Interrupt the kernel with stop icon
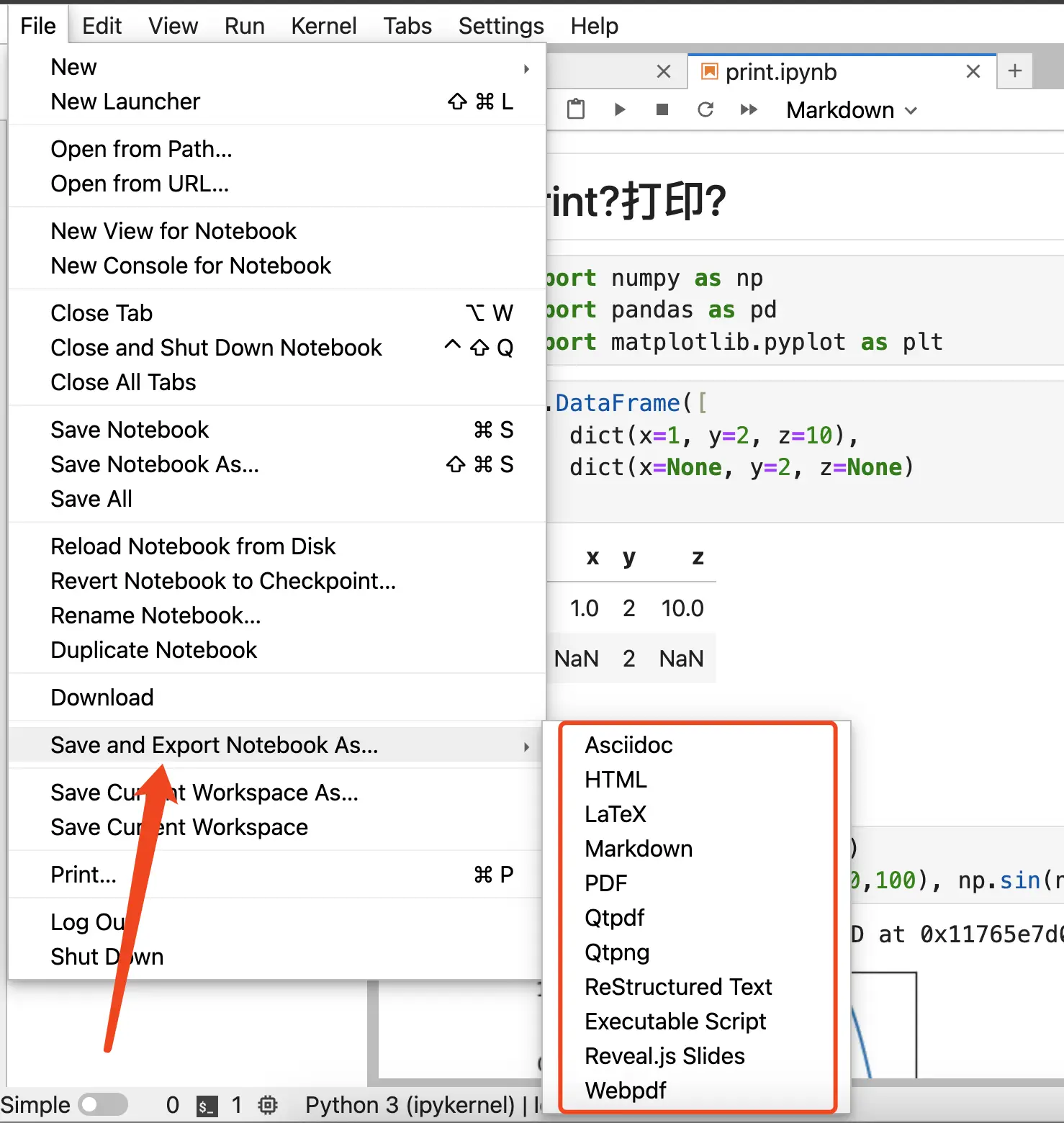The height and width of the screenshot is (1123, 1064). click(662, 109)
